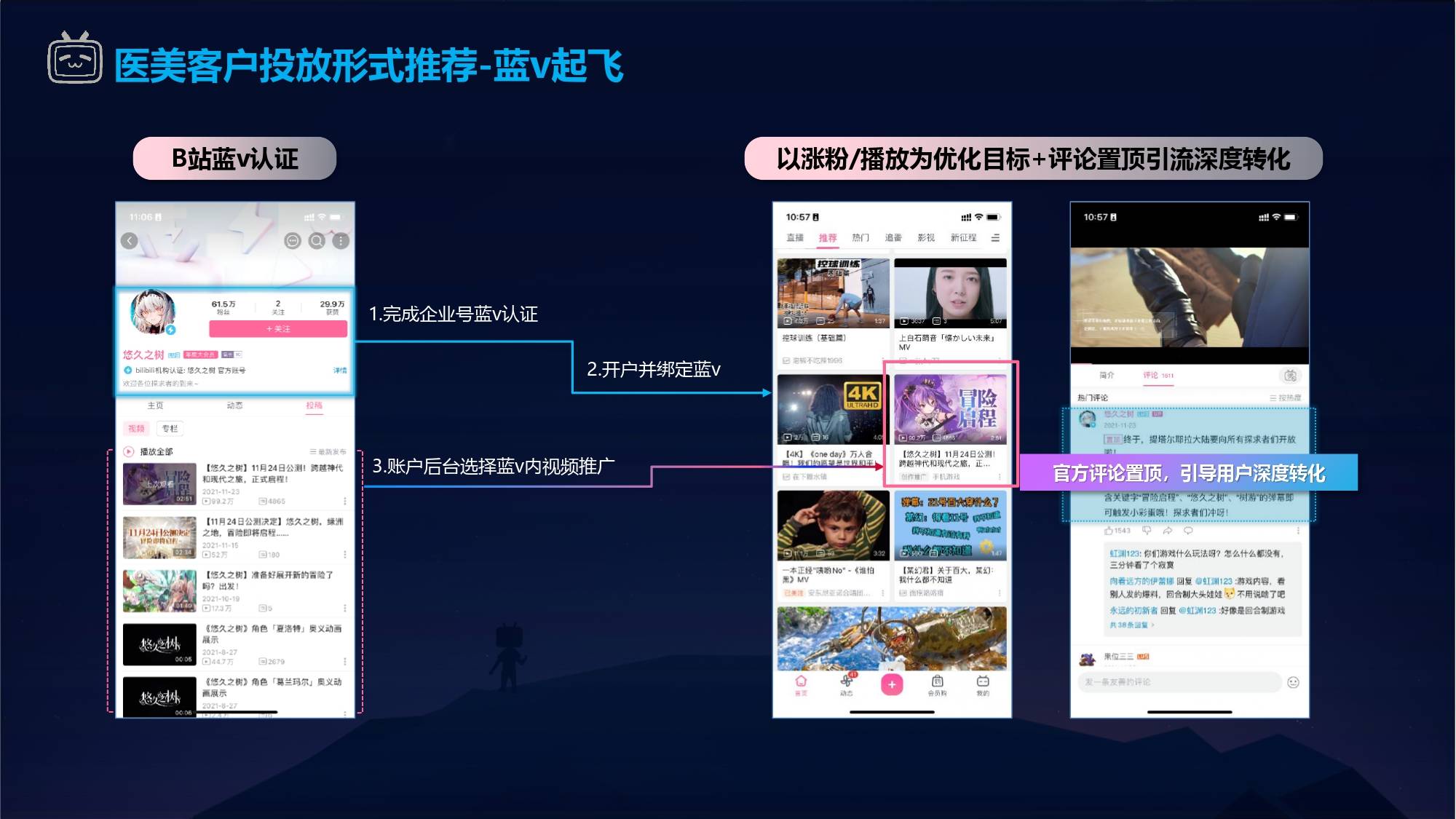Switch to 直播 tab on home feed
Viewport: 1456px width, 819px height.
click(x=795, y=238)
